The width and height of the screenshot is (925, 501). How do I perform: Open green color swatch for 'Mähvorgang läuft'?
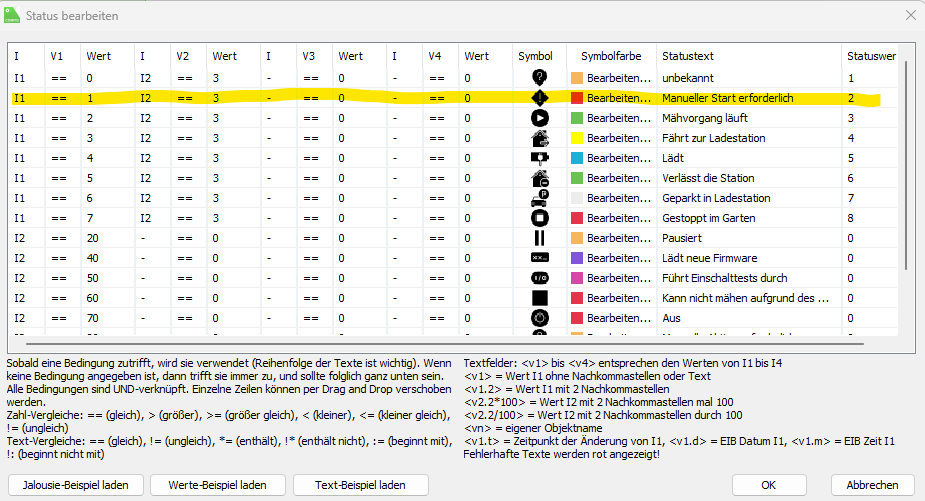[576, 118]
